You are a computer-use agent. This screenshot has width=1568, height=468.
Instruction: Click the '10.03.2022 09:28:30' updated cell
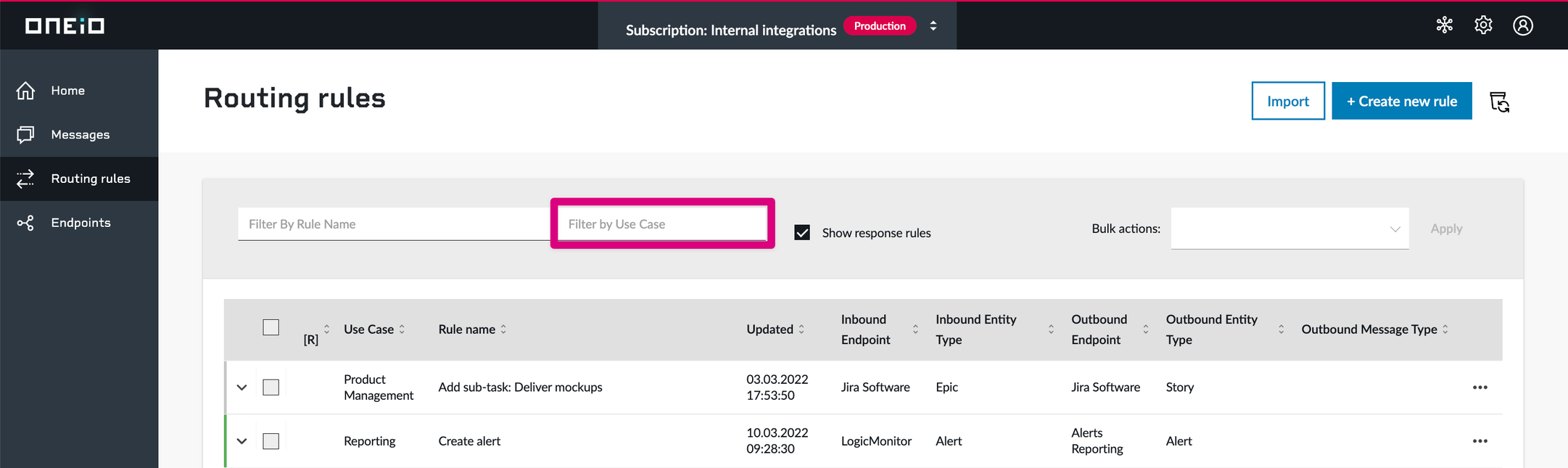point(777,441)
